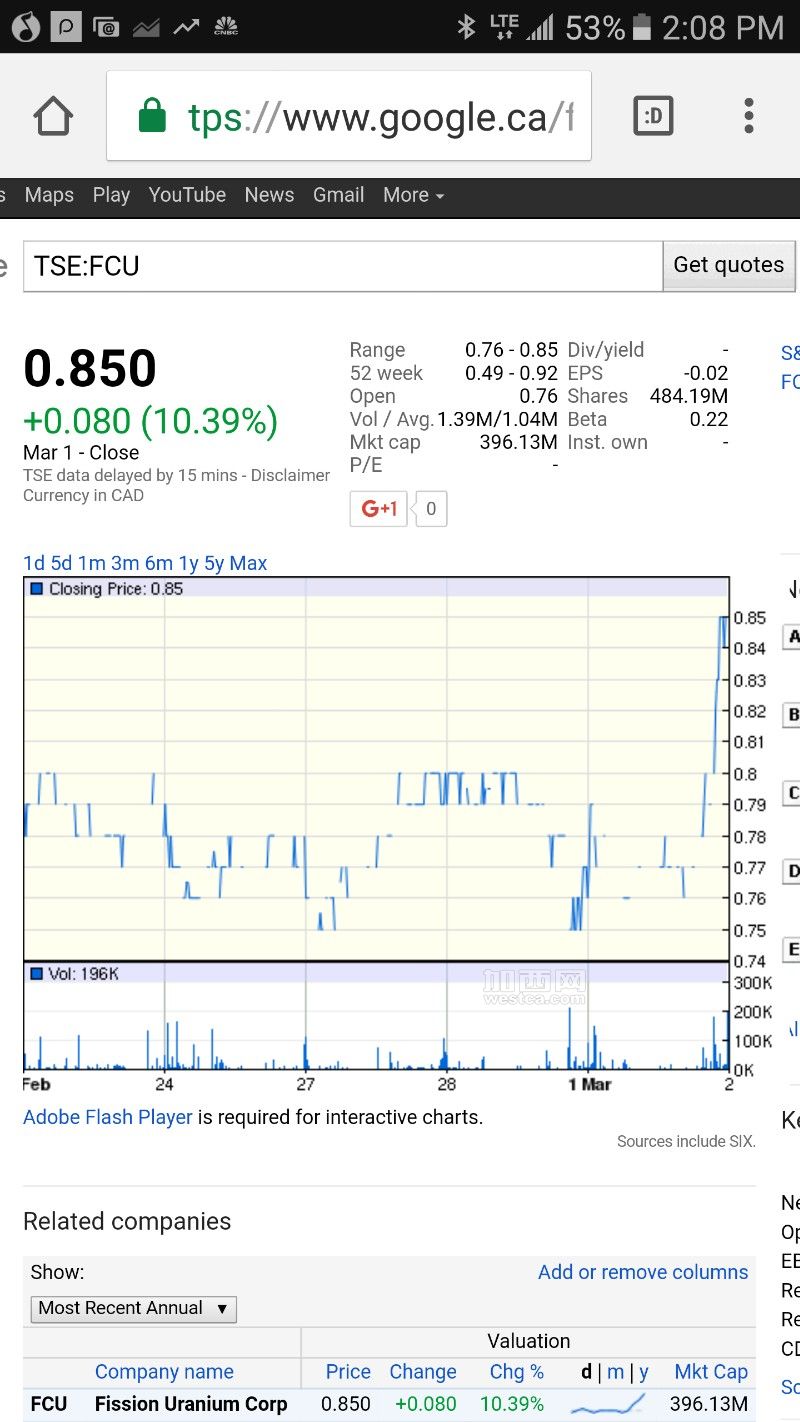Tap the battery status icon
Image resolution: width=800 pixels, height=1422 pixels.
pos(642,27)
